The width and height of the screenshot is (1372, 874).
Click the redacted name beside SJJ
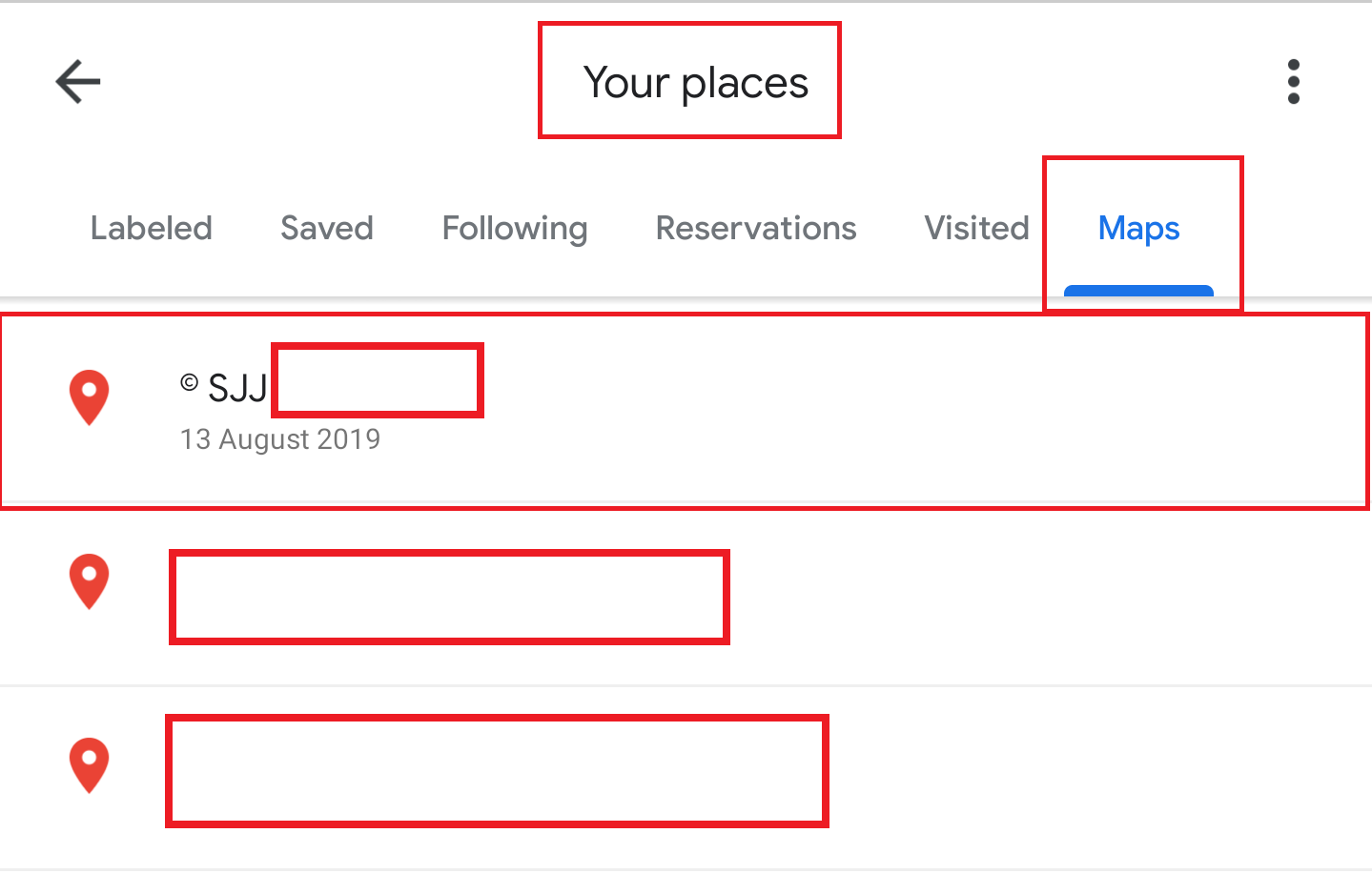(x=378, y=380)
